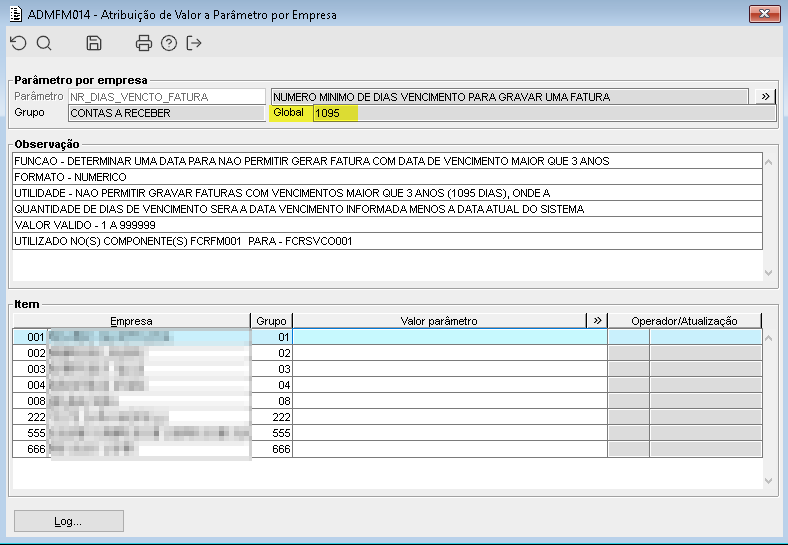788x545 pixels.
Task: Click the exit door arrow icon
Action: click(x=193, y=43)
